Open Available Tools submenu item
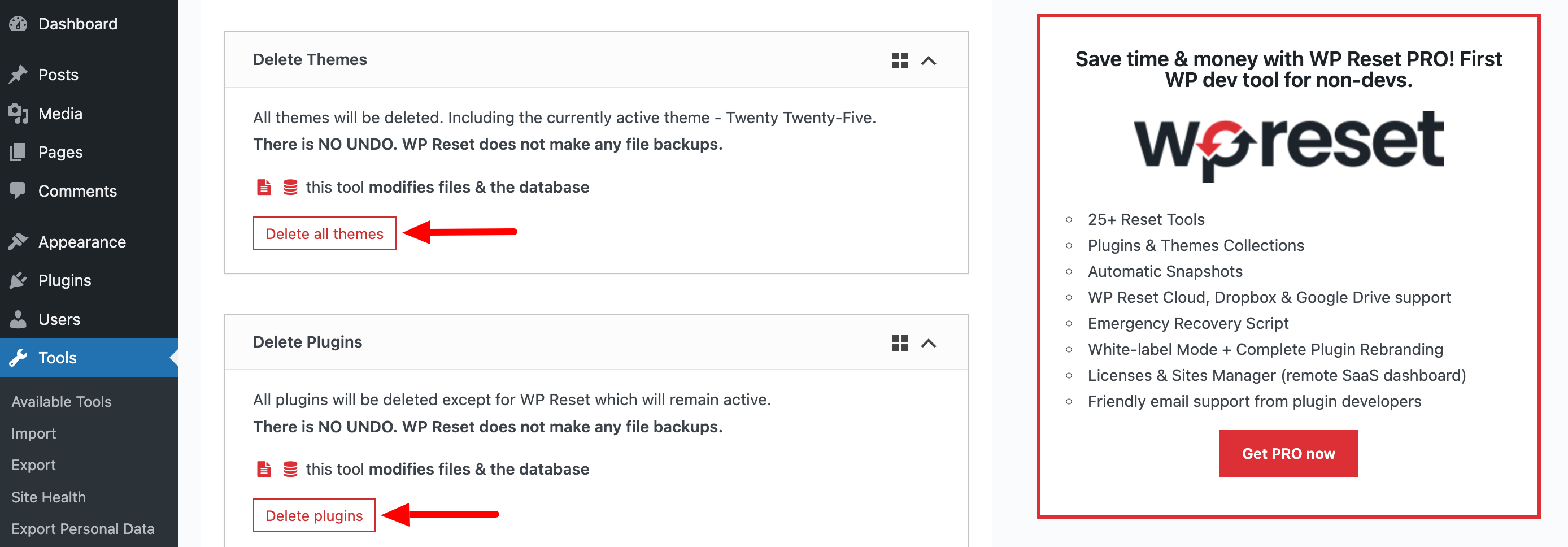Image resolution: width=1568 pixels, height=547 pixels. tap(62, 401)
